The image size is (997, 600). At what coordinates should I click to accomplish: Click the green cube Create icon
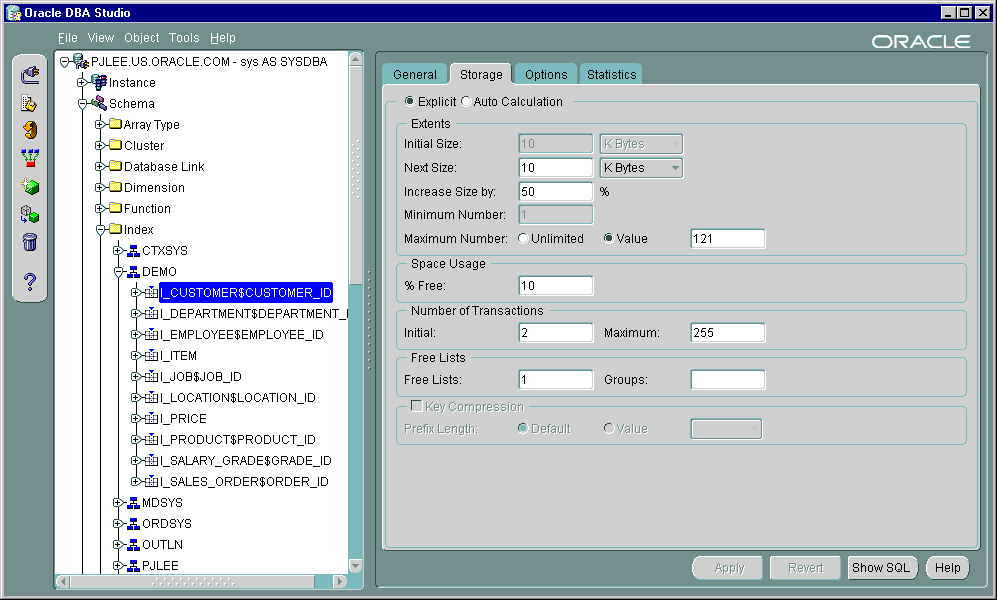tap(30, 186)
